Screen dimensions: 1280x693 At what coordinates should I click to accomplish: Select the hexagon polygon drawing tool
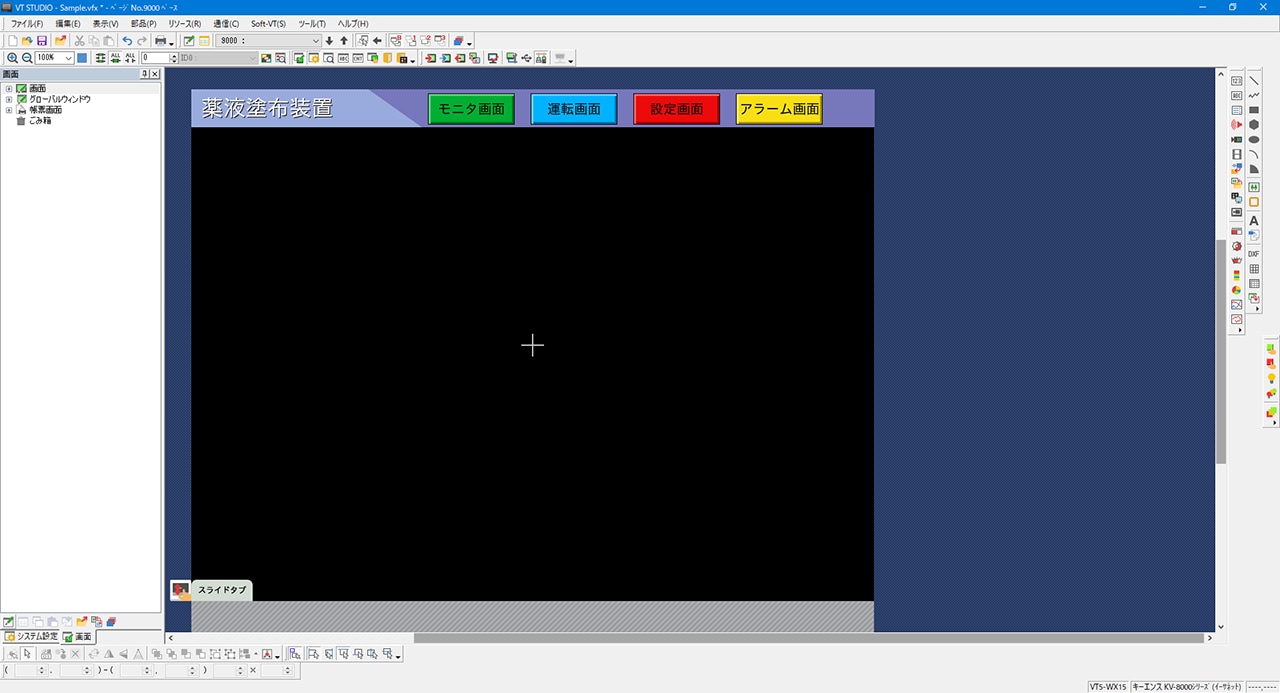point(1254,125)
